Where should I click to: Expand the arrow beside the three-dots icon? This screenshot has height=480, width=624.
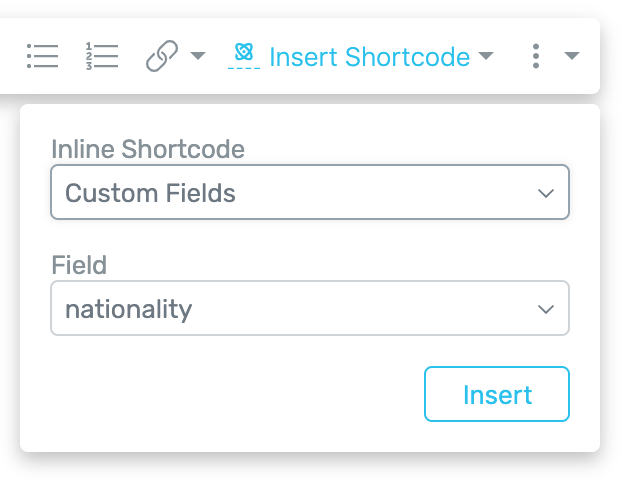572,55
